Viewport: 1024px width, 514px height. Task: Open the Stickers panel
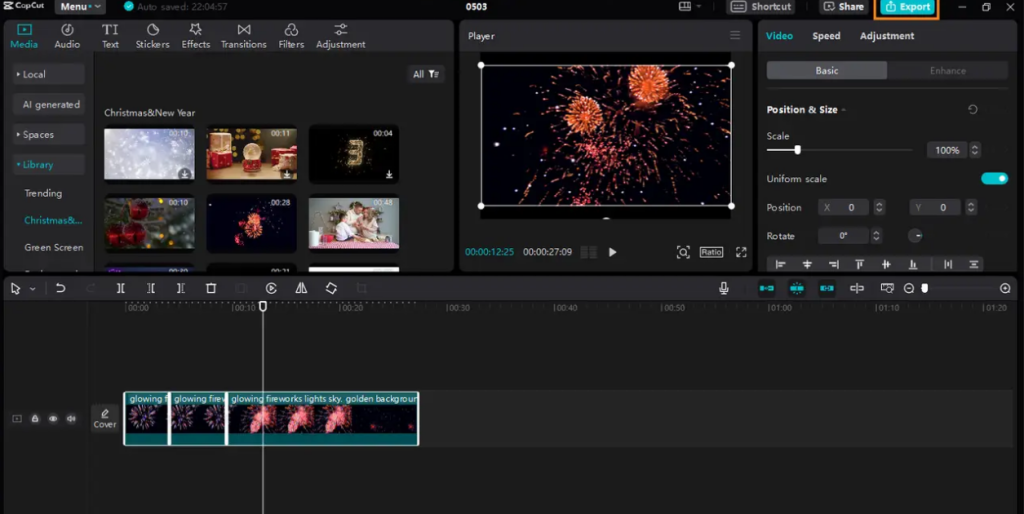[152, 37]
